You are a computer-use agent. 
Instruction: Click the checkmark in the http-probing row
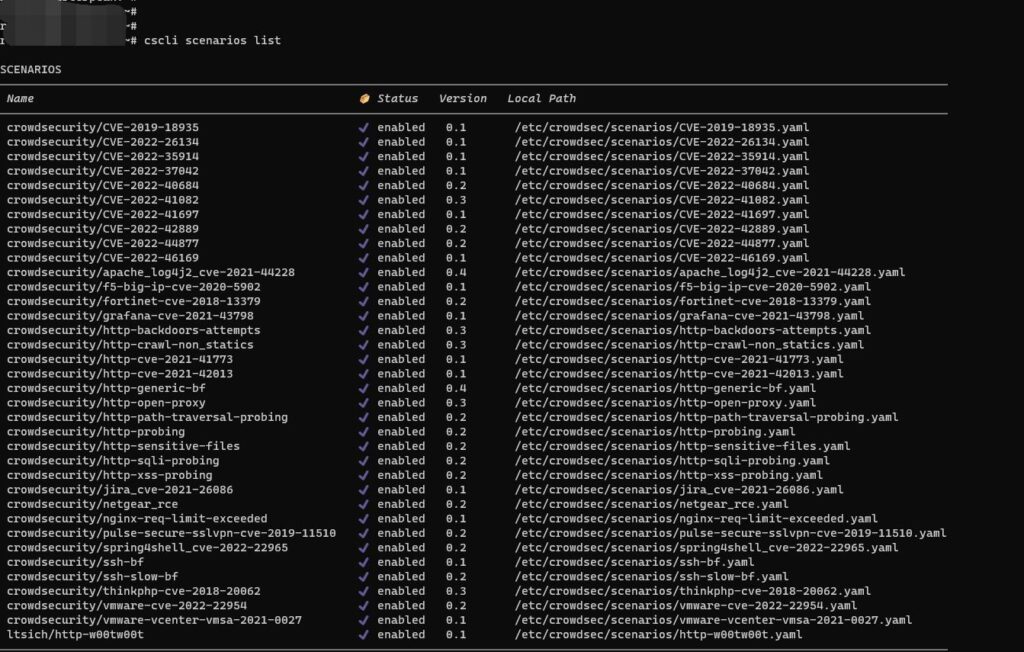click(364, 432)
